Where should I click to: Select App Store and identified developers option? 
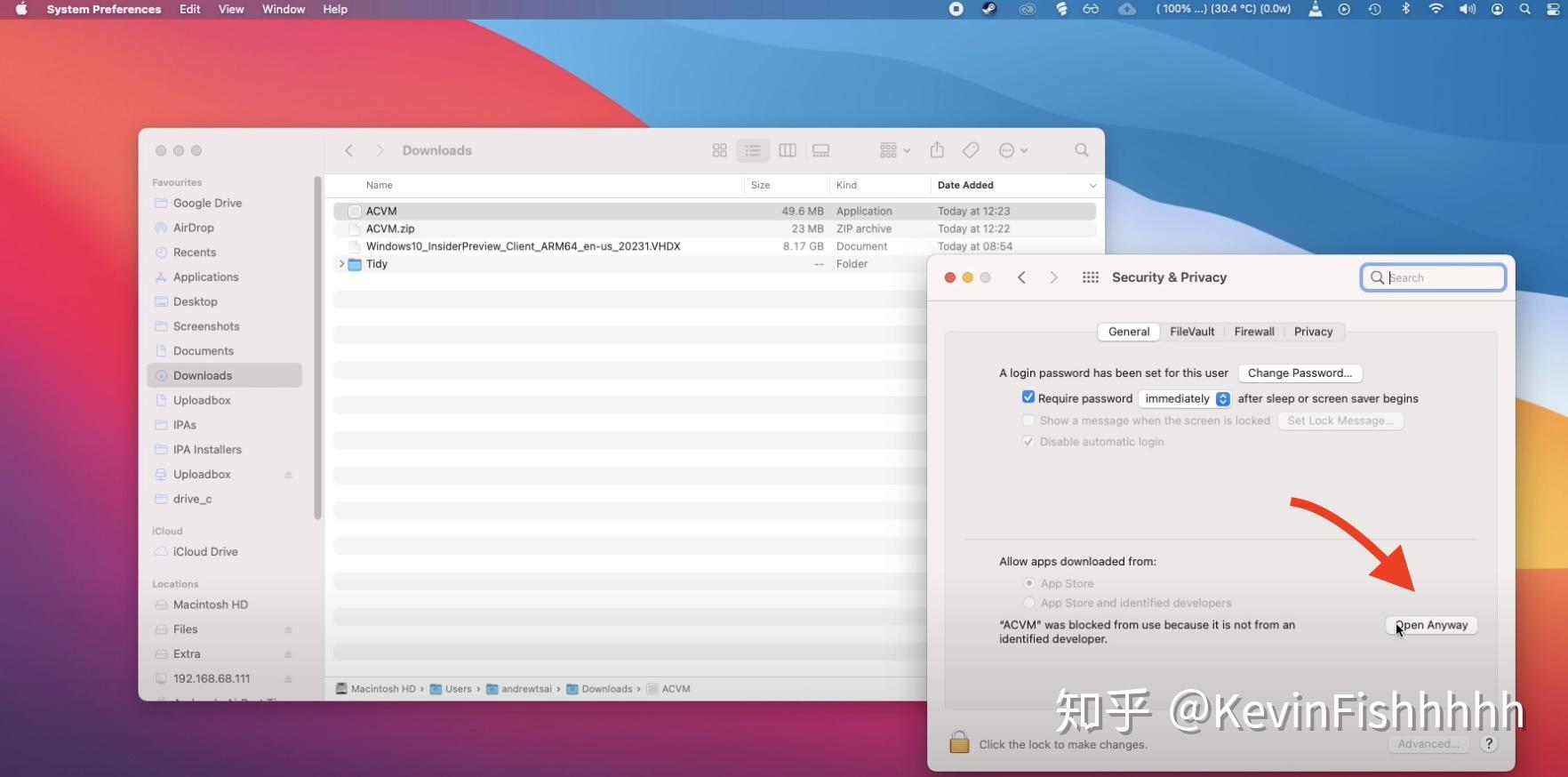pyautogui.click(x=1029, y=603)
